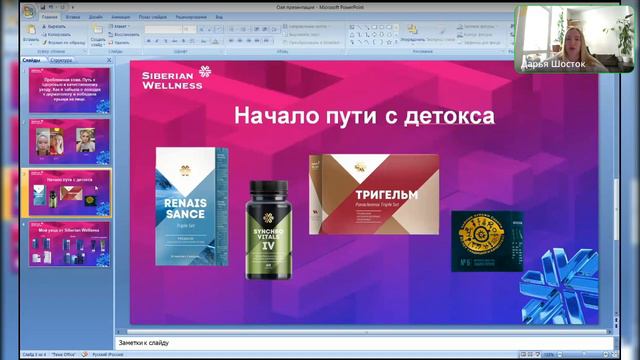This screenshot has width=640, height=360.
Task: Open Quick Styles (Экспресс-стили)
Action: click(x=442, y=33)
